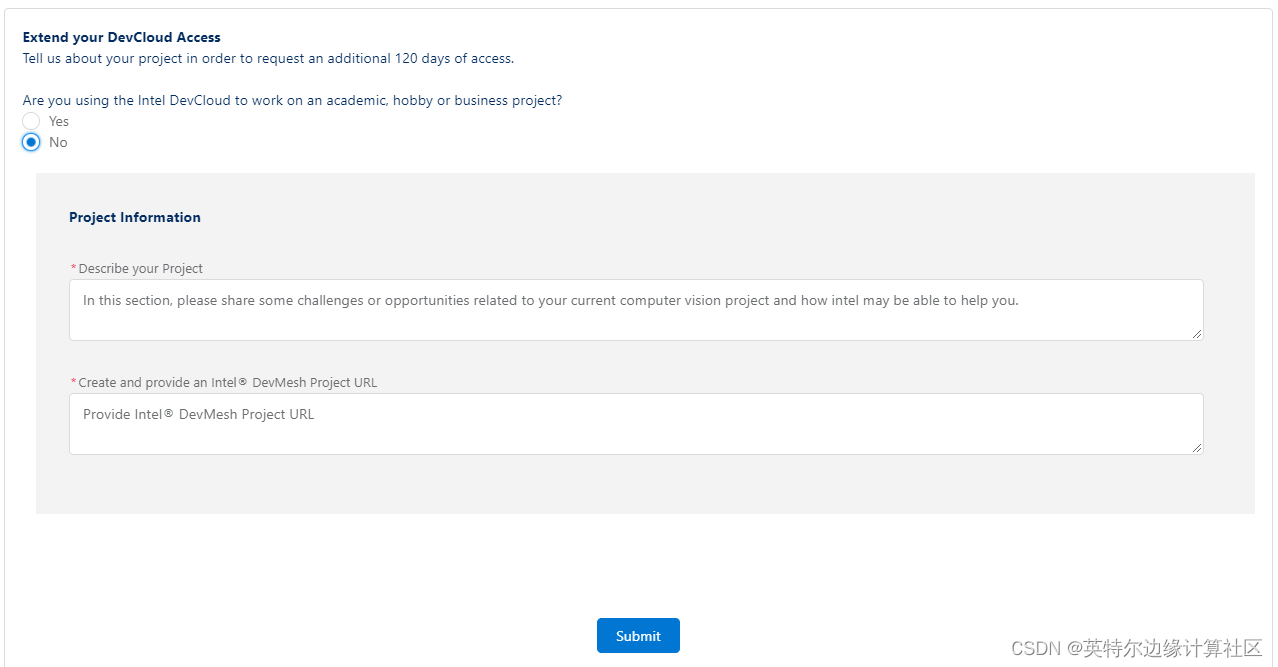This screenshot has width=1278, height=667.
Task: Click the academic, hobby or business project question
Action: (x=292, y=100)
